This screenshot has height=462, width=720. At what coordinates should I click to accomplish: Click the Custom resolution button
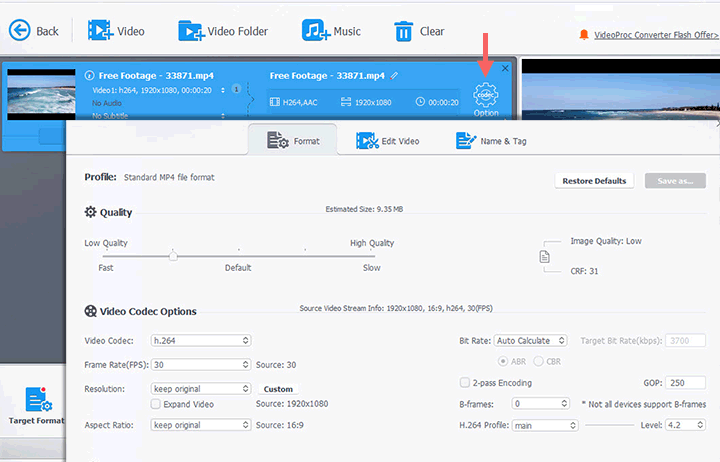pos(278,389)
